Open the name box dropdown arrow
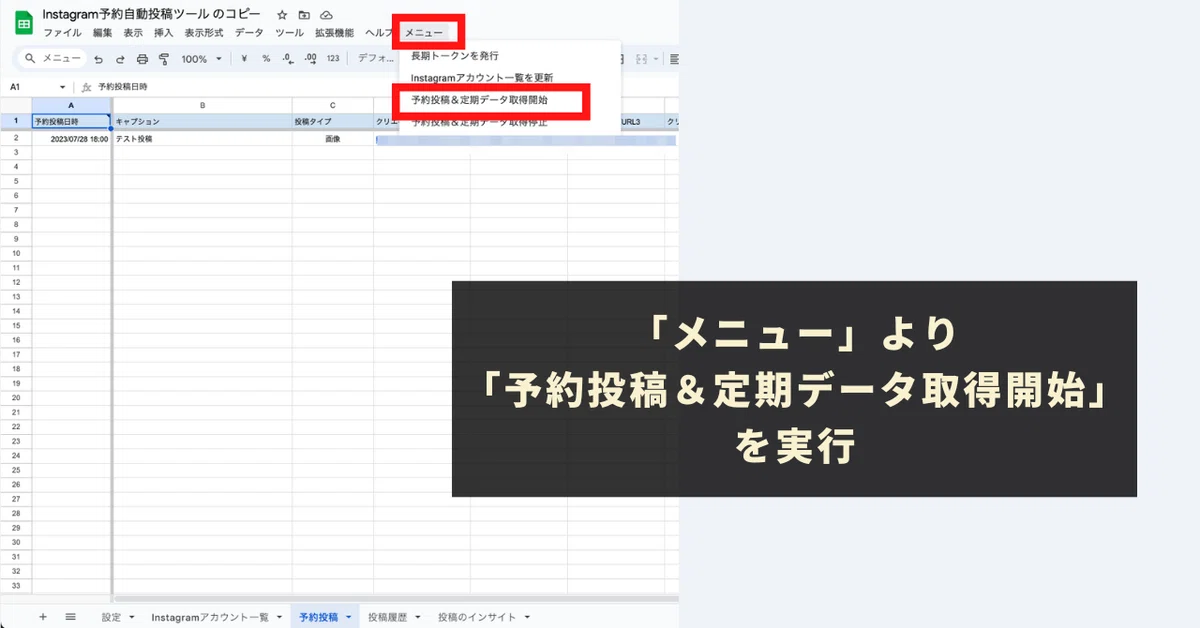 coord(63,87)
